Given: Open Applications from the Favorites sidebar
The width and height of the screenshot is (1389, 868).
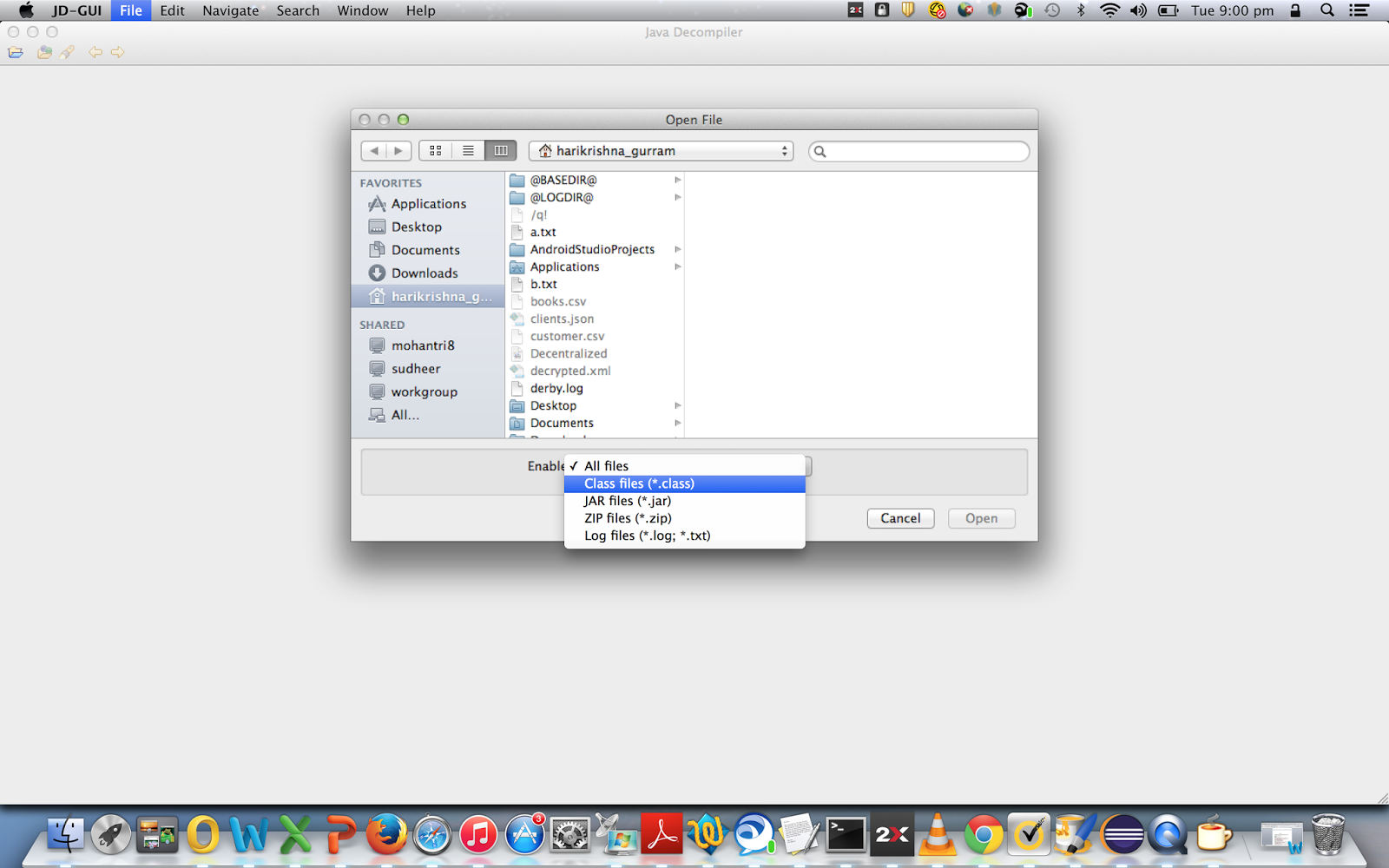Looking at the screenshot, I should pyautogui.click(x=428, y=203).
